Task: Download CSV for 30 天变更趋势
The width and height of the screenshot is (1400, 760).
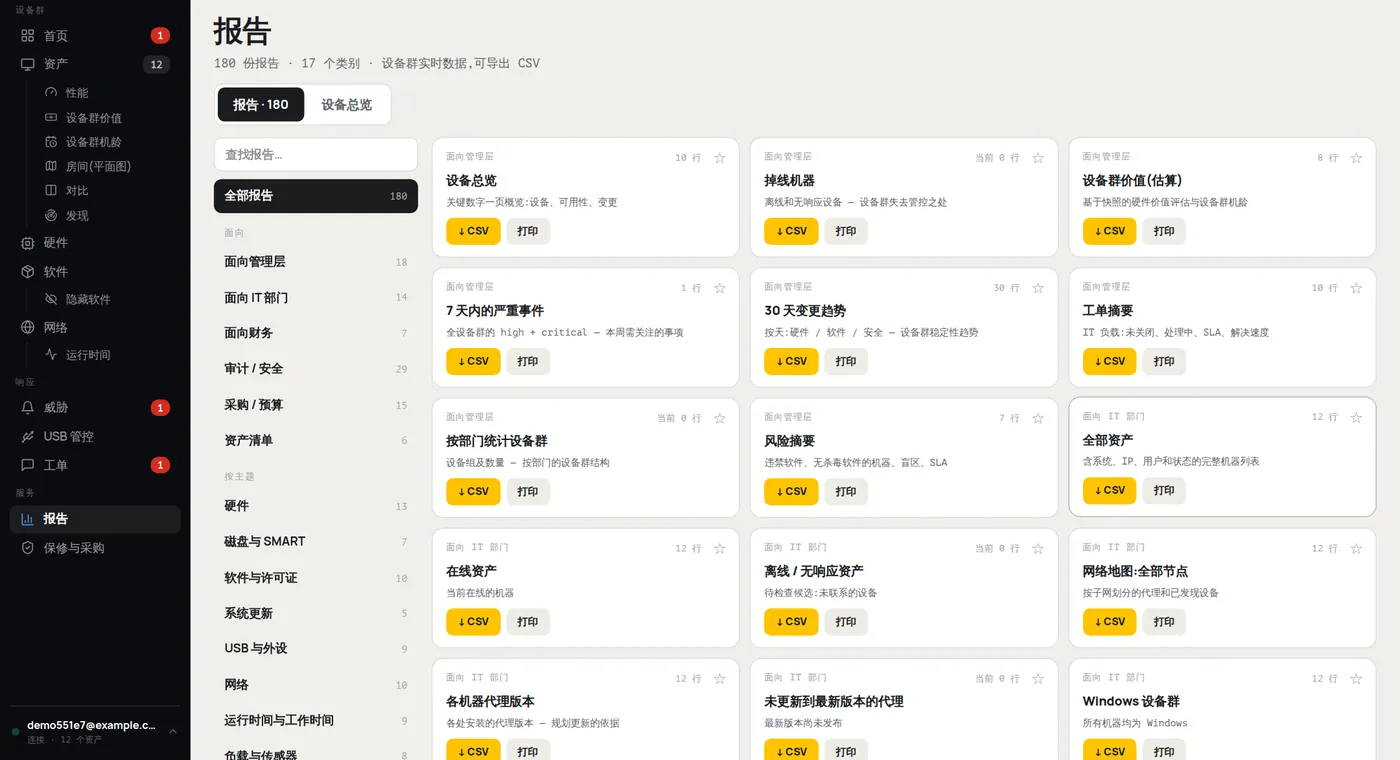Action: point(791,361)
